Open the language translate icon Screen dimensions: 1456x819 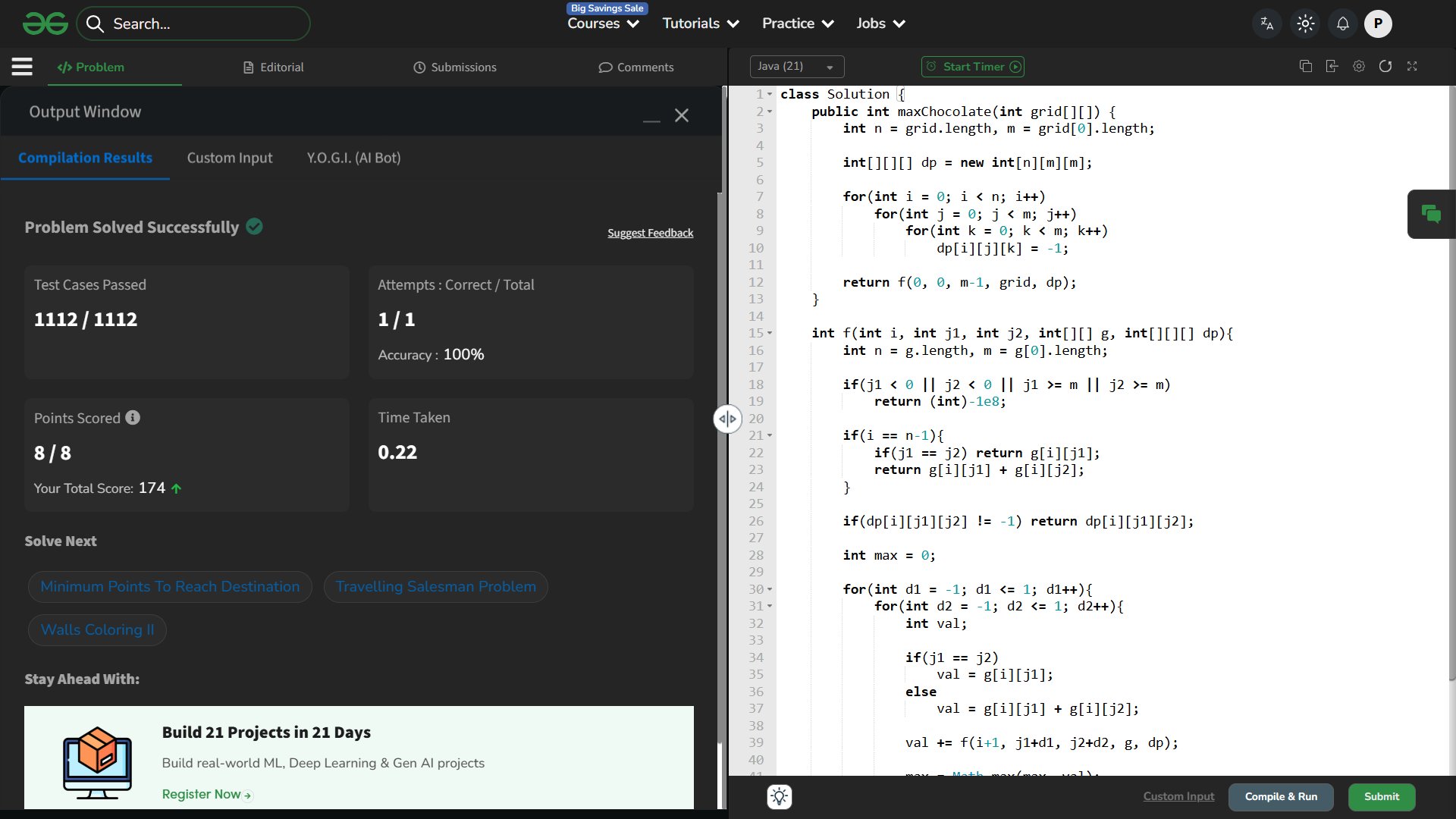tap(1266, 24)
